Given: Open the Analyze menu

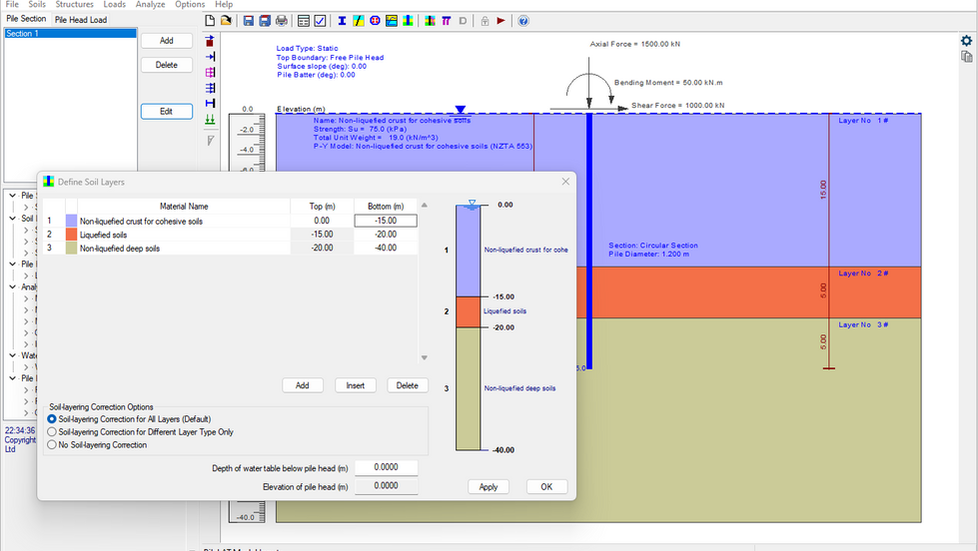Looking at the screenshot, I should pos(150,4).
